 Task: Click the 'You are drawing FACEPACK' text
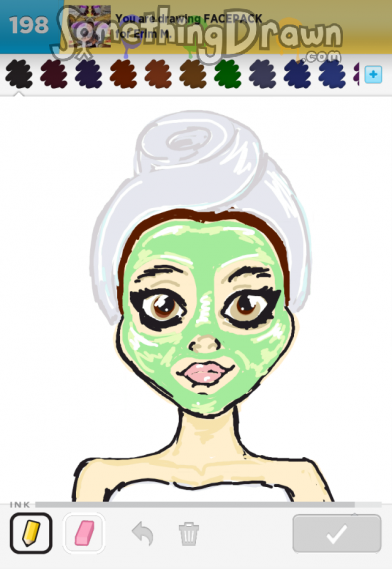click(x=189, y=19)
